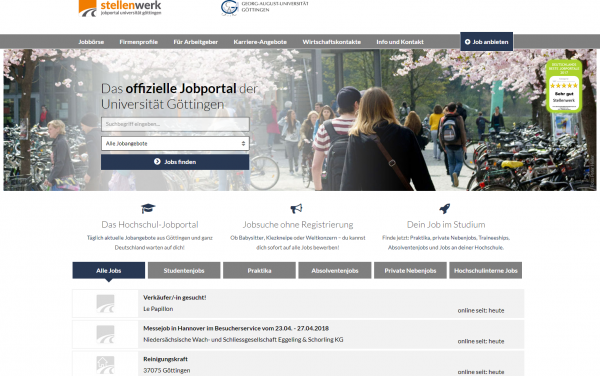Open Info und Kontakt menu
Image resolution: width=600 pixels, height=376 pixels.
point(400,42)
